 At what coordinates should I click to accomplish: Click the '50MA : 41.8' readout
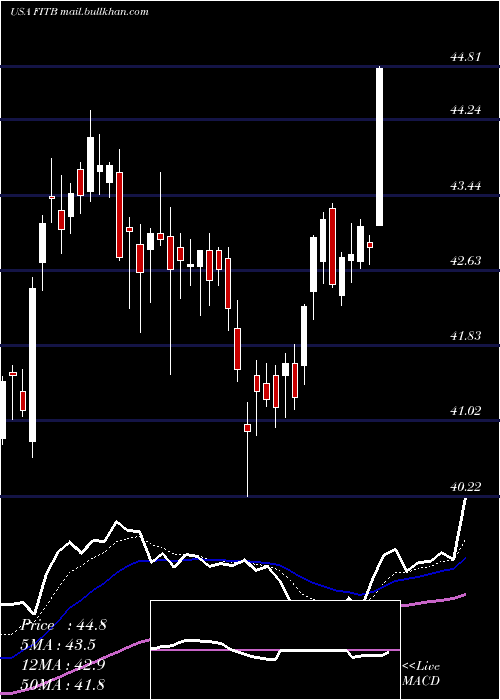pos(64,684)
